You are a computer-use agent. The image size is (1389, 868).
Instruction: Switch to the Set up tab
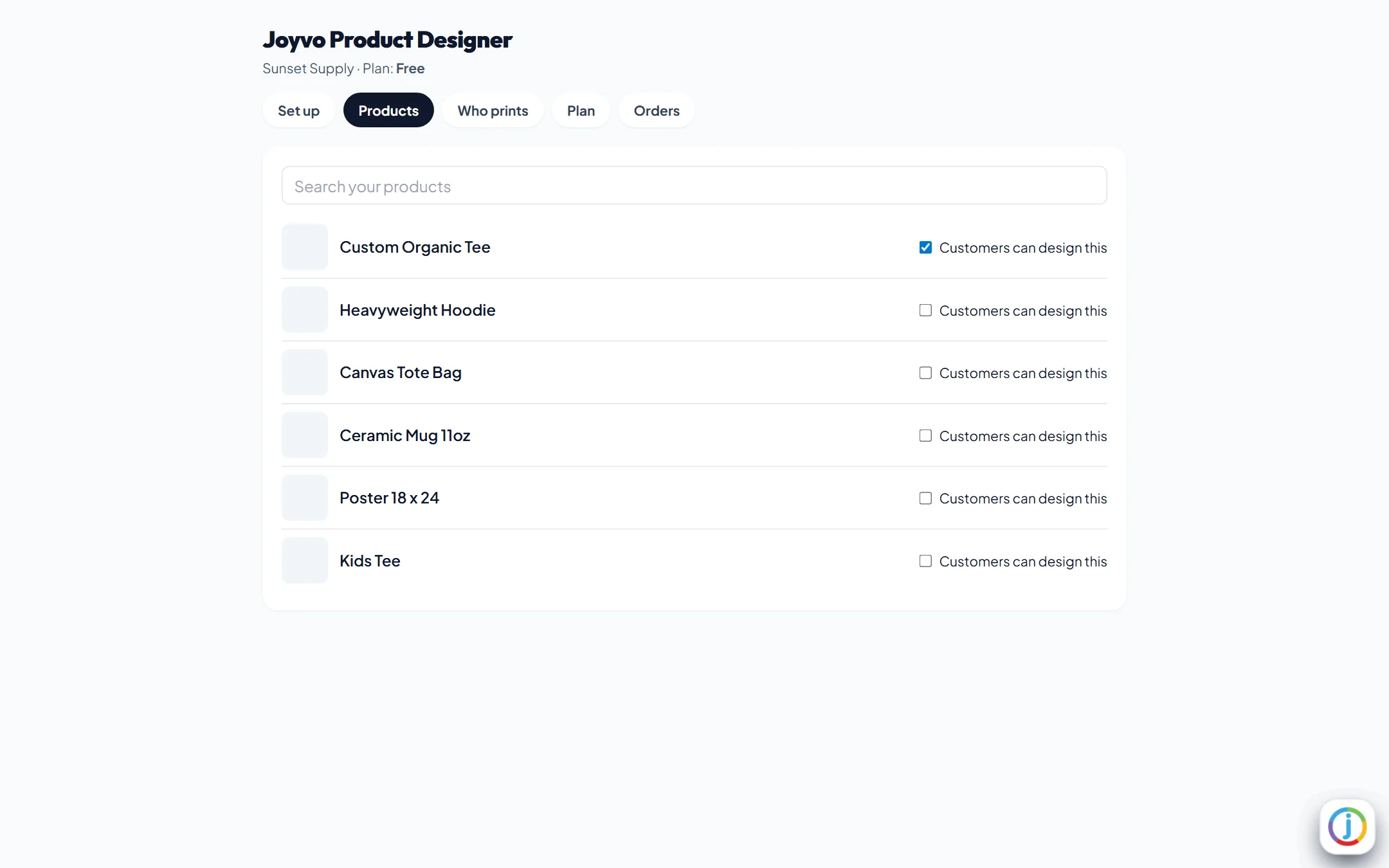(x=298, y=111)
